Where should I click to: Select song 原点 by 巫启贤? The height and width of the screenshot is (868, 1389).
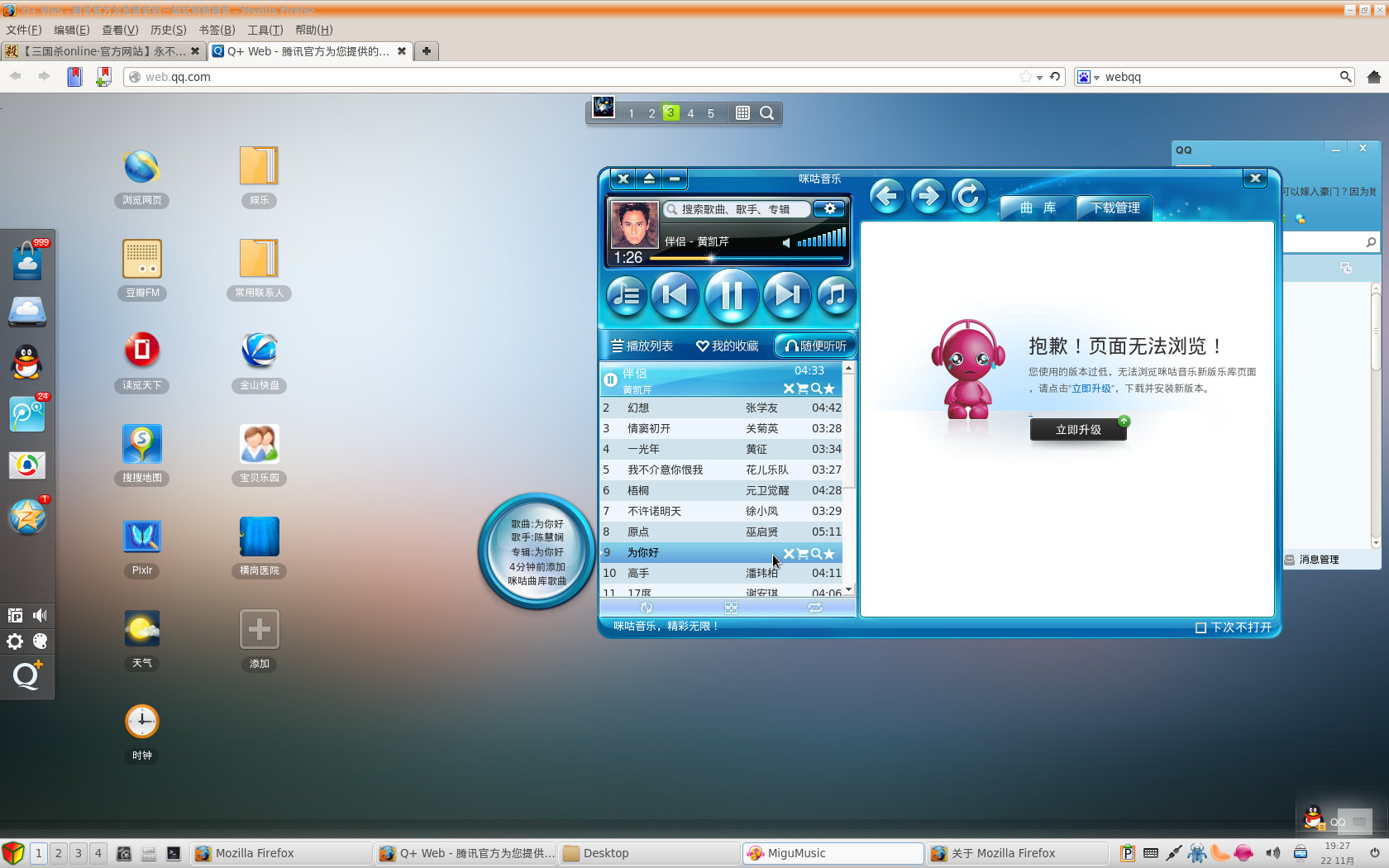pos(721,532)
